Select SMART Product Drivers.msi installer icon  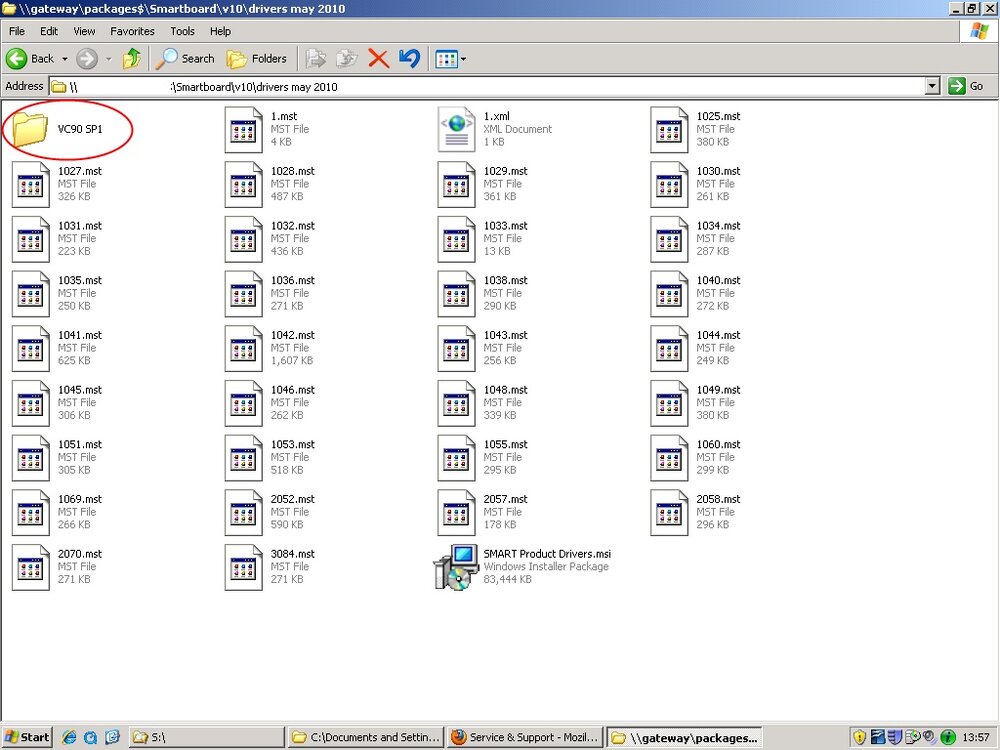pos(455,568)
